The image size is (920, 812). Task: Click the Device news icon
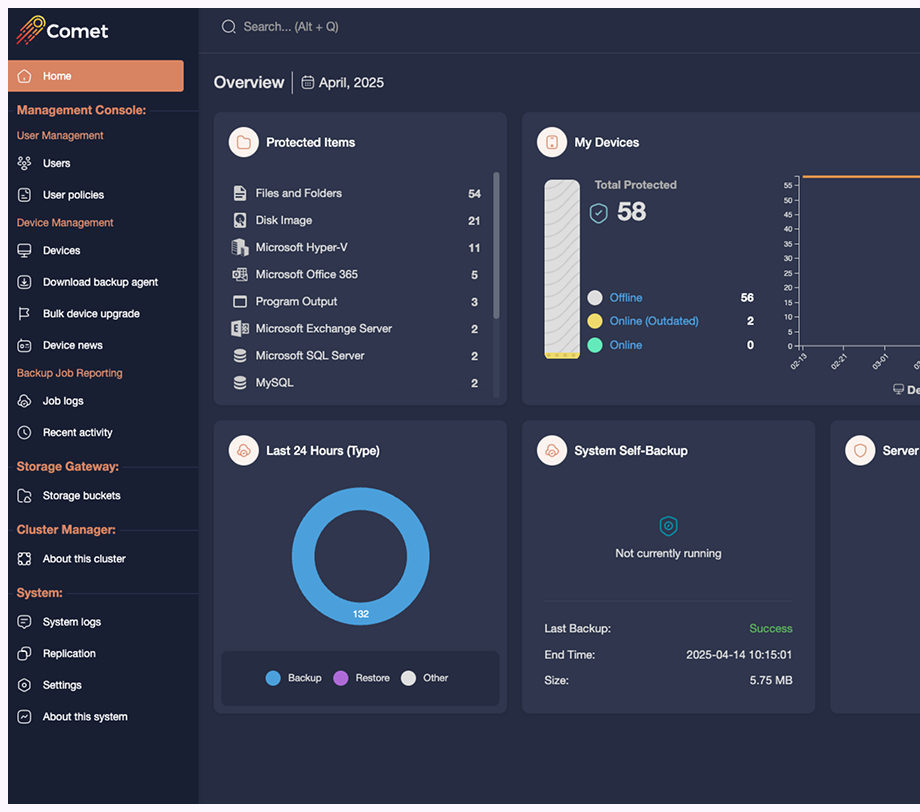24,346
